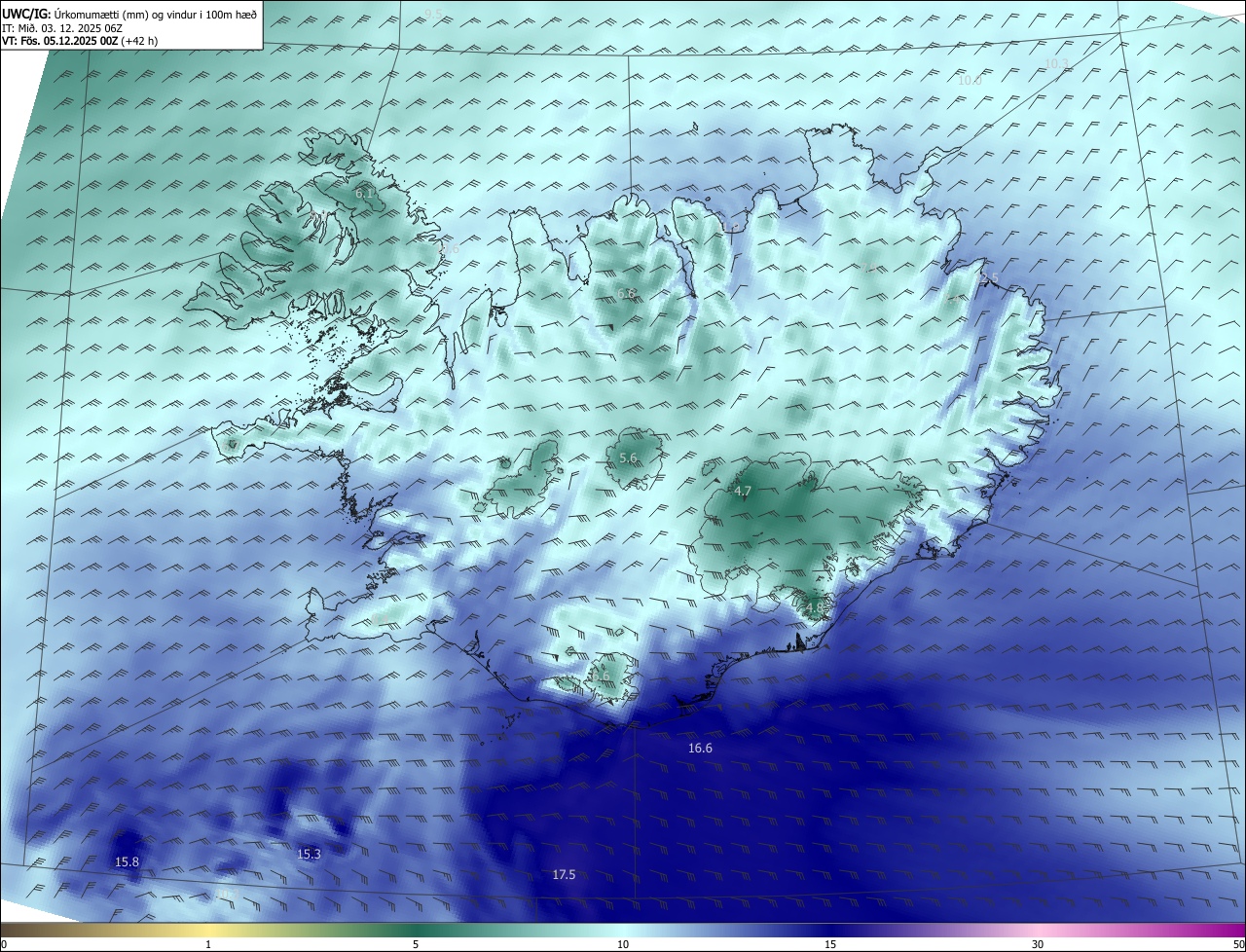Screen dimensions: 1246x952
Task: Click the 6.1 value in the Westfjords
Action: point(365,193)
